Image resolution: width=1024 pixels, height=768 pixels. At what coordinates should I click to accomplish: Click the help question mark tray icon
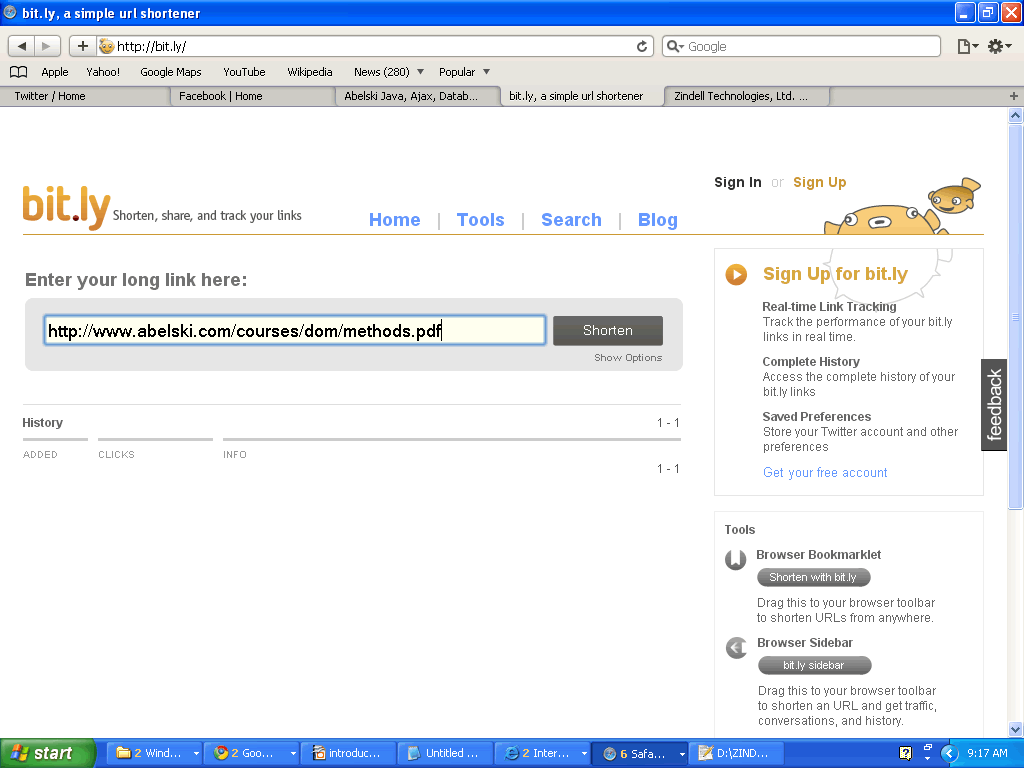click(905, 753)
